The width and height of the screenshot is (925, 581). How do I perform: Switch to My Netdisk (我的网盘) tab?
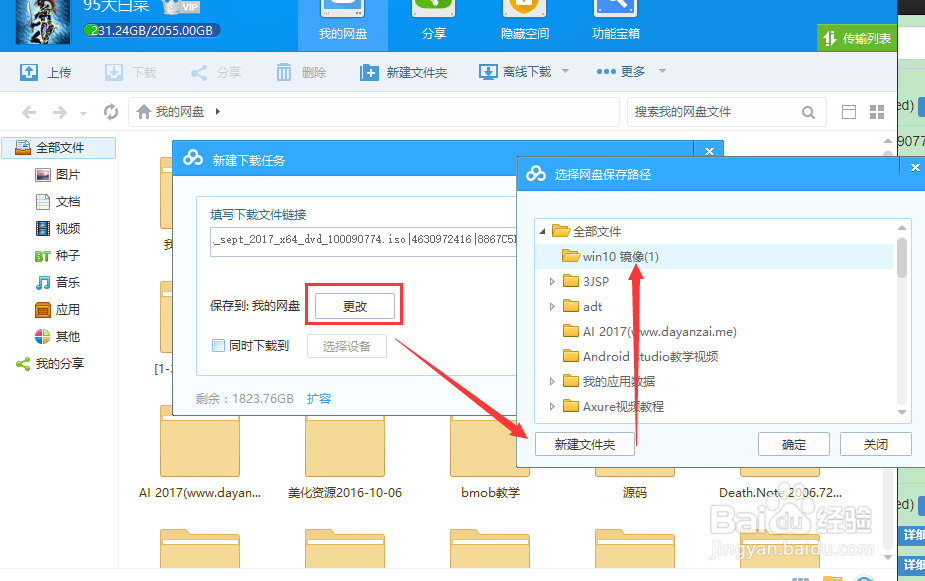click(343, 24)
